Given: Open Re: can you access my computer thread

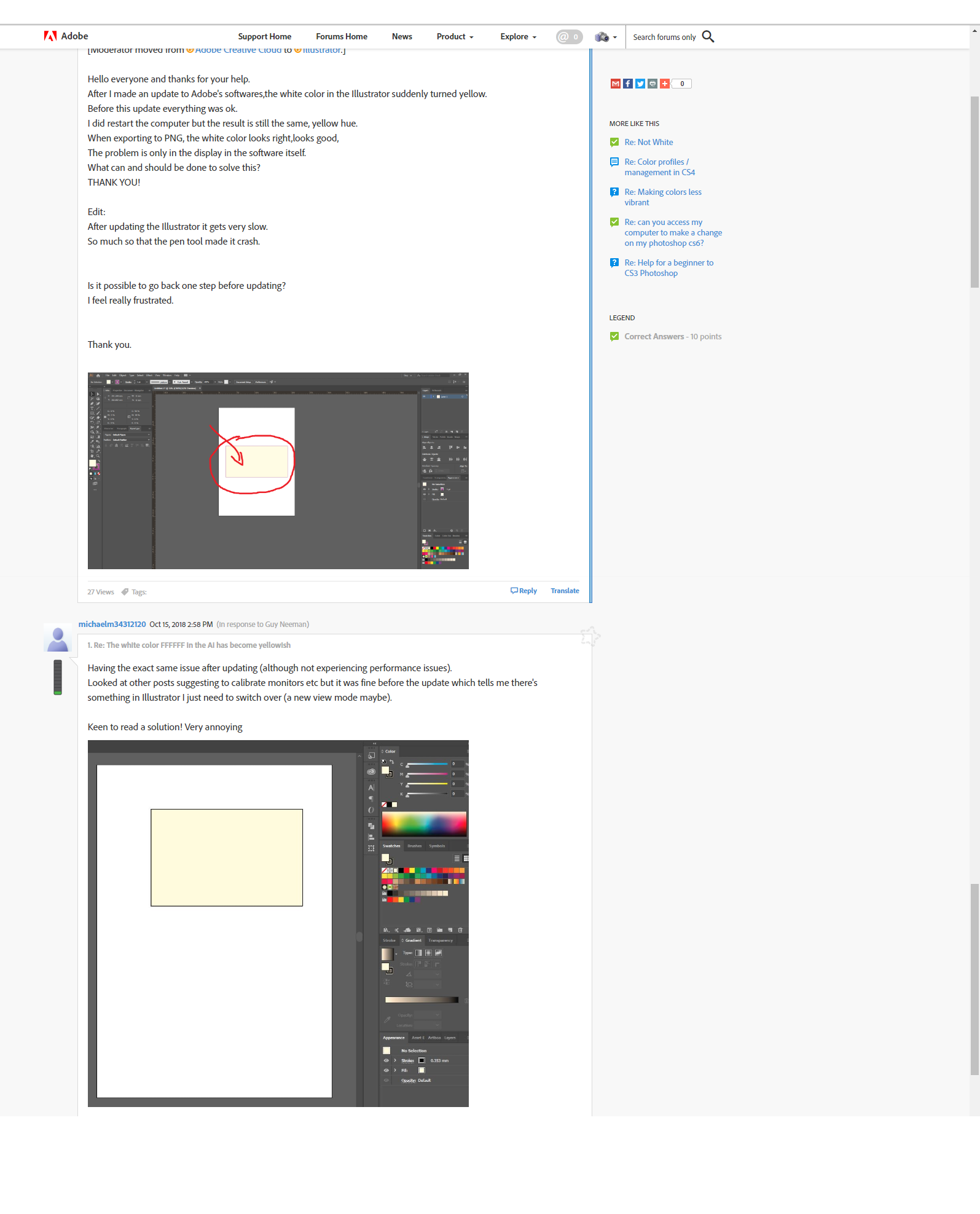Looking at the screenshot, I should click(x=673, y=233).
